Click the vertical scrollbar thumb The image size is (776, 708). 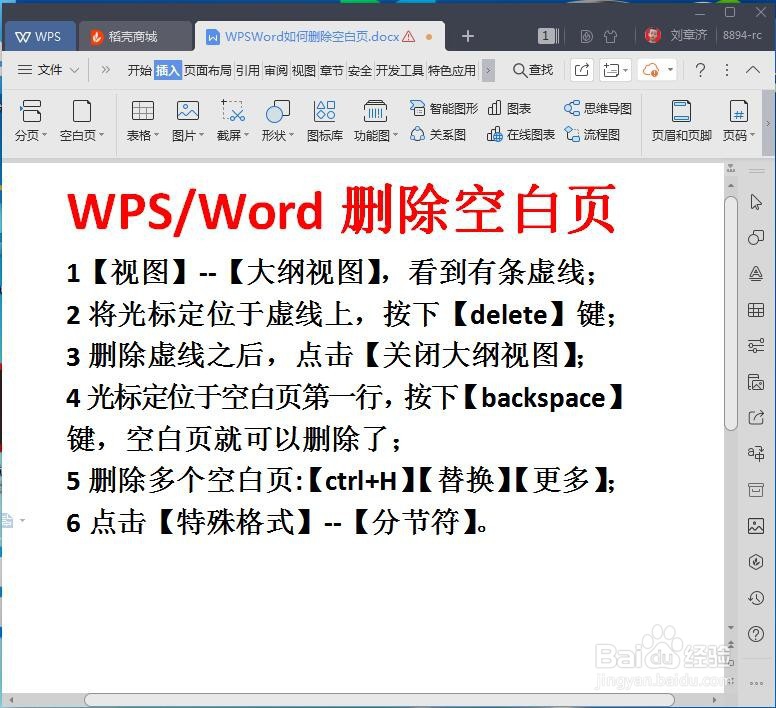point(731,314)
